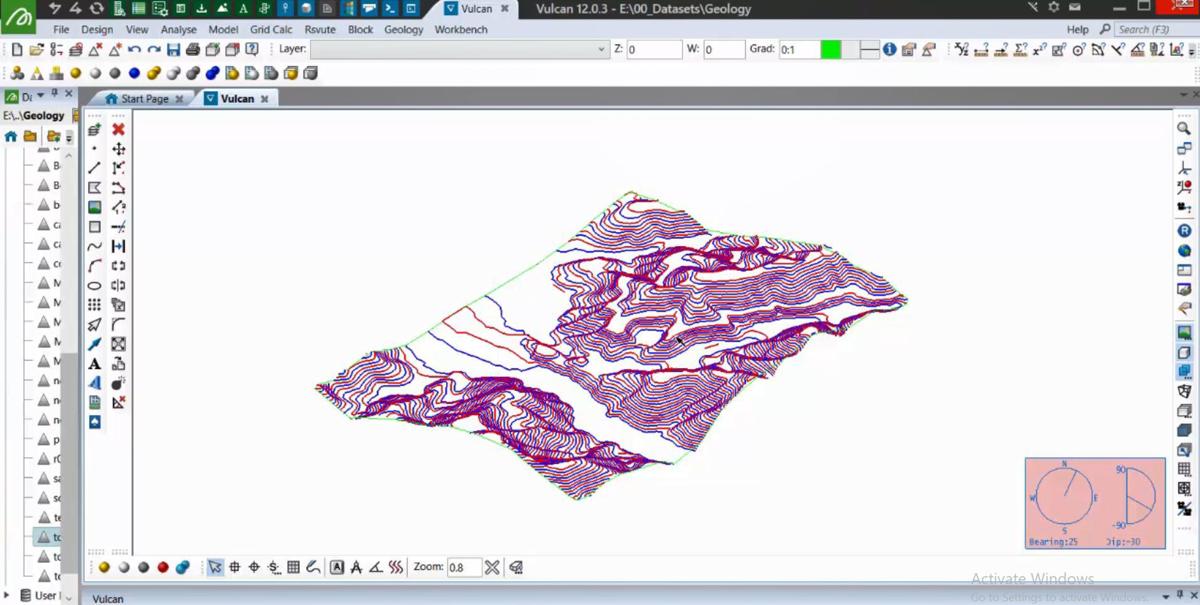
Task: Click the Z value input field
Action: tap(654, 49)
